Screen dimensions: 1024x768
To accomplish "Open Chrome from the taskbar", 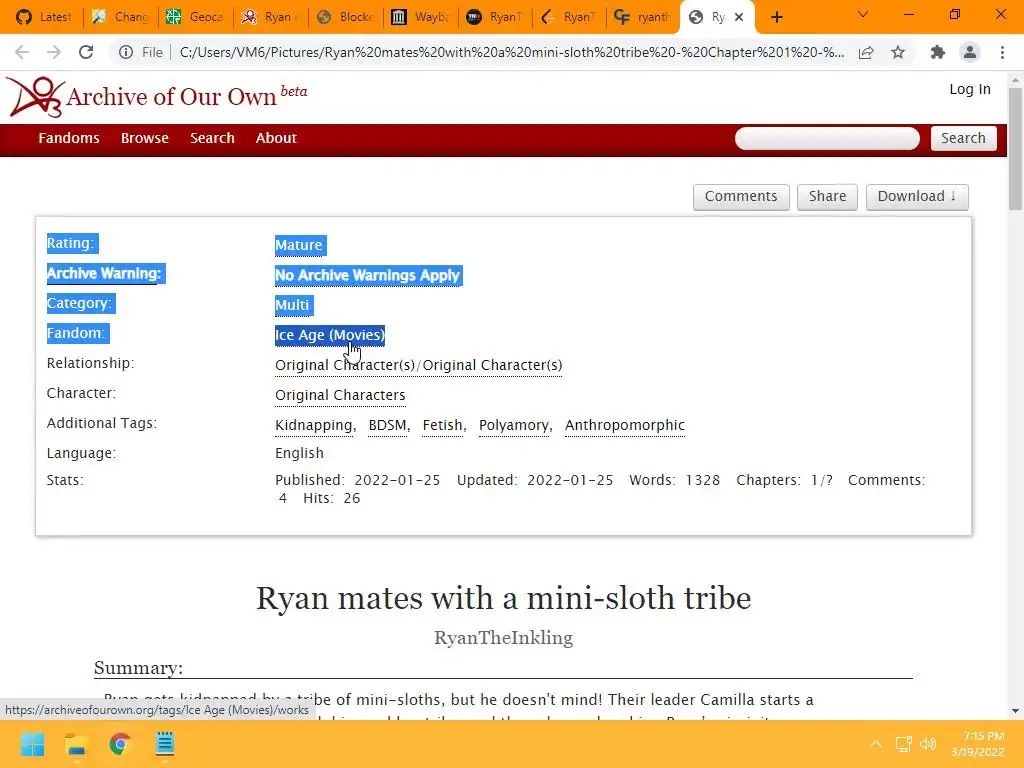I will (x=120, y=744).
